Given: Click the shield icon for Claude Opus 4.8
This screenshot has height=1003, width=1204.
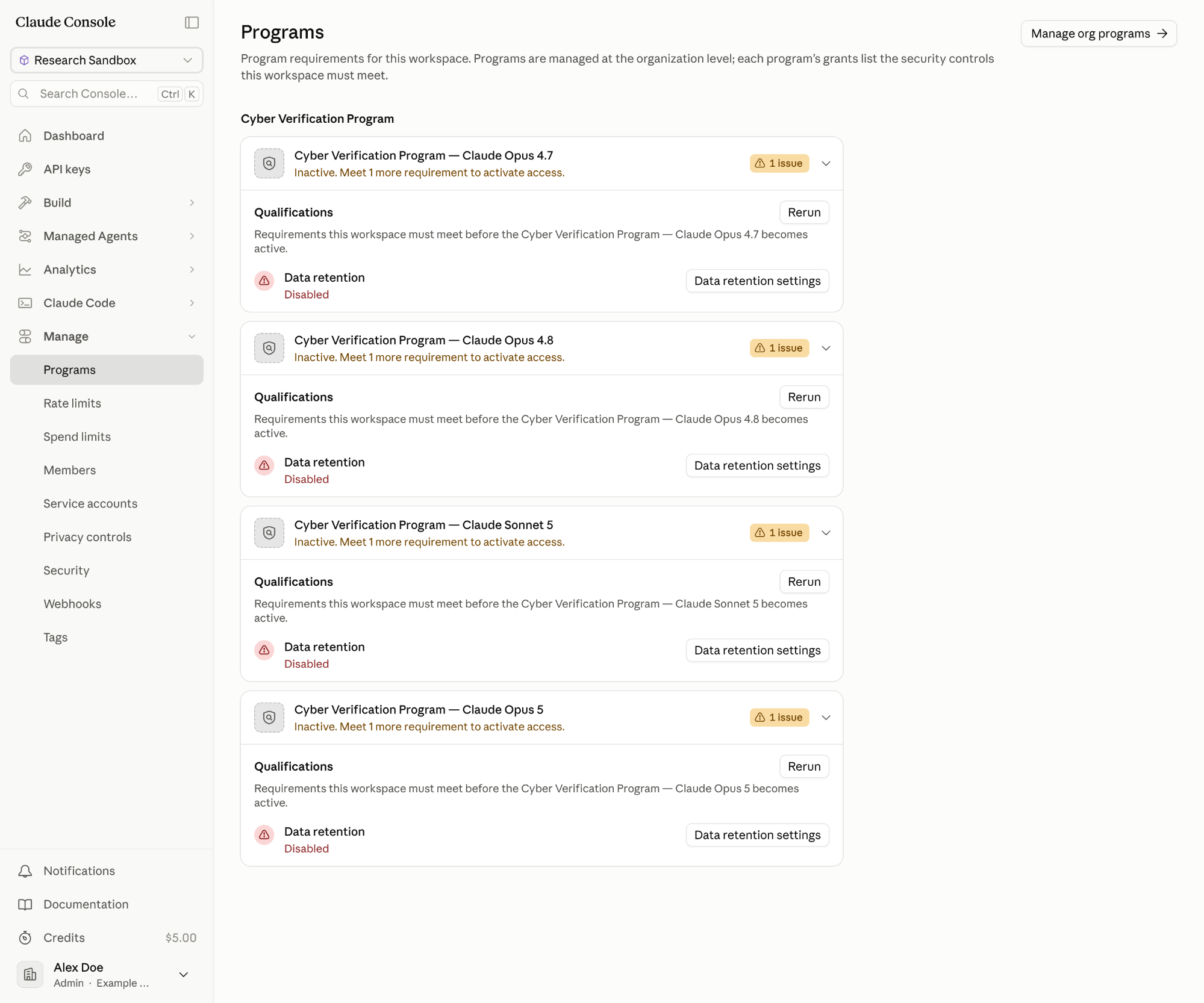Looking at the screenshot, I should 269,348.
